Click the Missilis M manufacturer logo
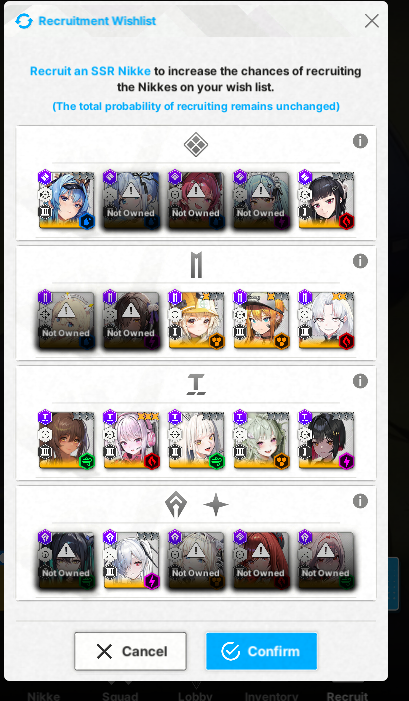 (196, 265)
